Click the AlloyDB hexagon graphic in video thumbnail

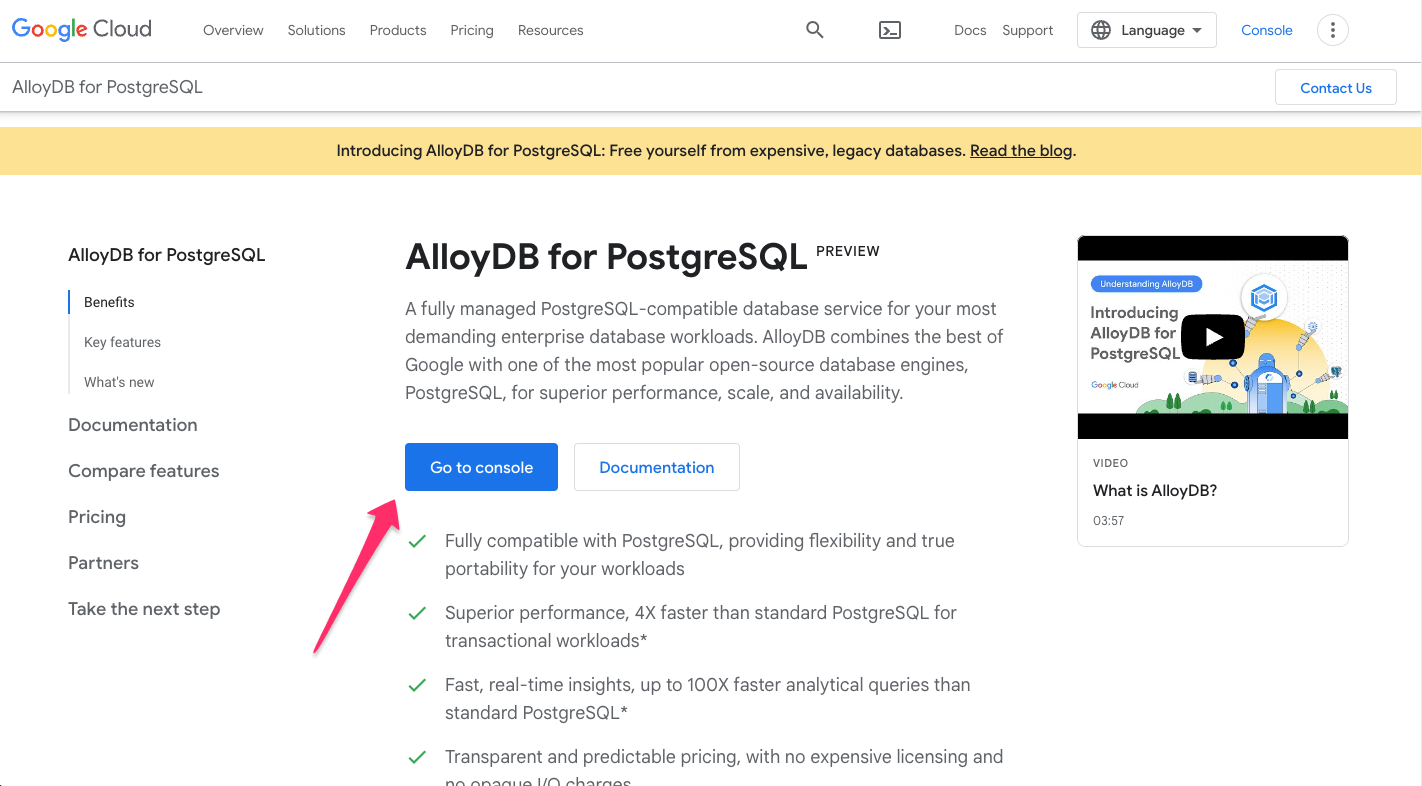(1263, 297)
